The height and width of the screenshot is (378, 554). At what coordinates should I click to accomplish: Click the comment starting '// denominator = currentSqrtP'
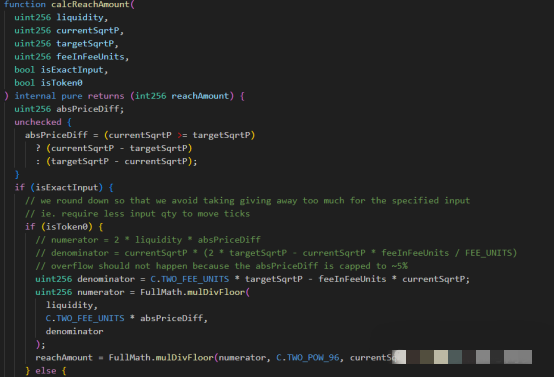point(276,253)
